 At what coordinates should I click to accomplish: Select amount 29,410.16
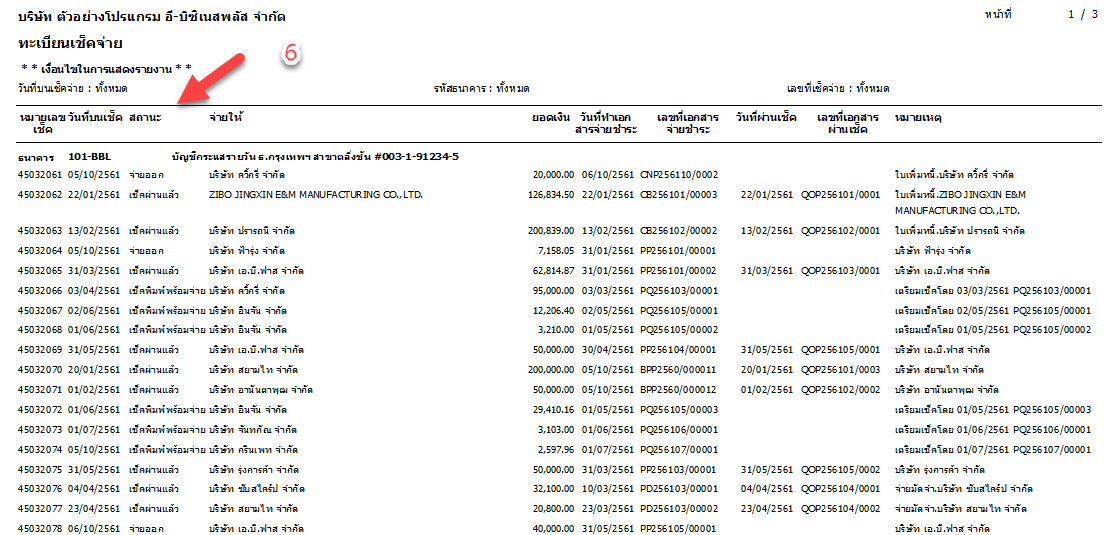pos(553,410)
